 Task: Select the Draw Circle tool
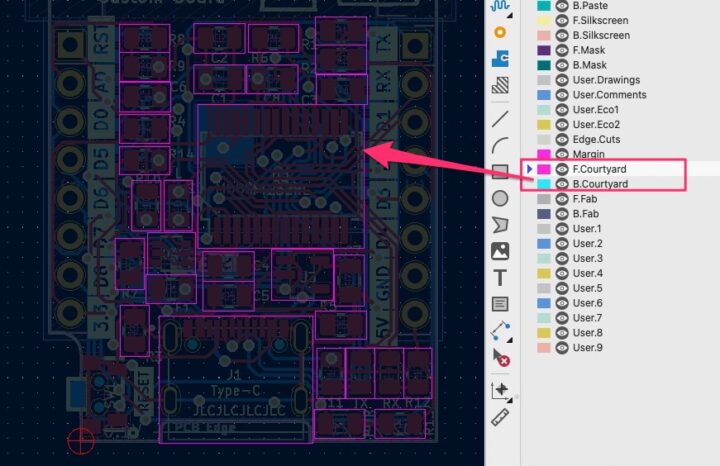(500, 198)
